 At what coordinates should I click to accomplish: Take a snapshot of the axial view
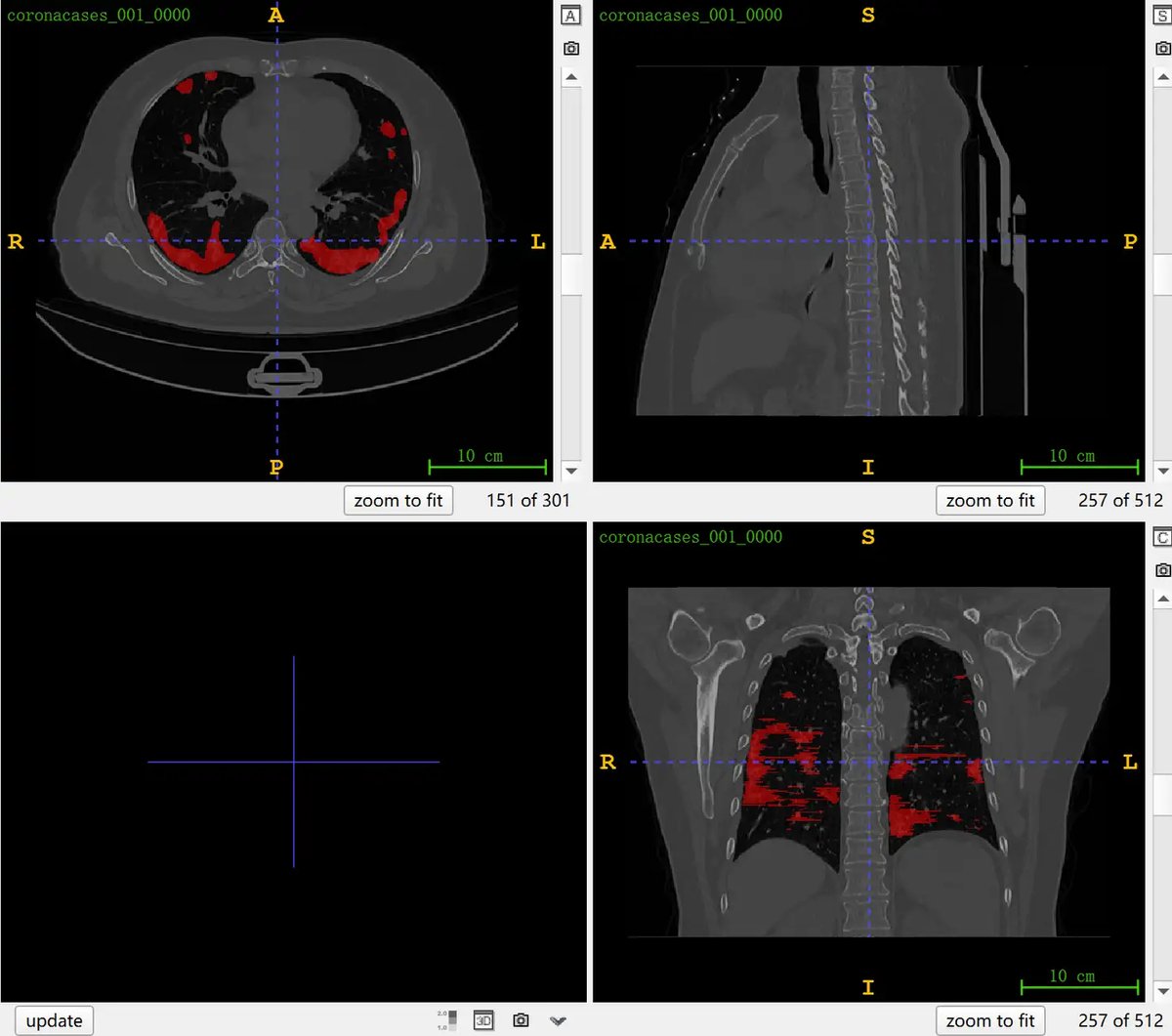[571, 48]
